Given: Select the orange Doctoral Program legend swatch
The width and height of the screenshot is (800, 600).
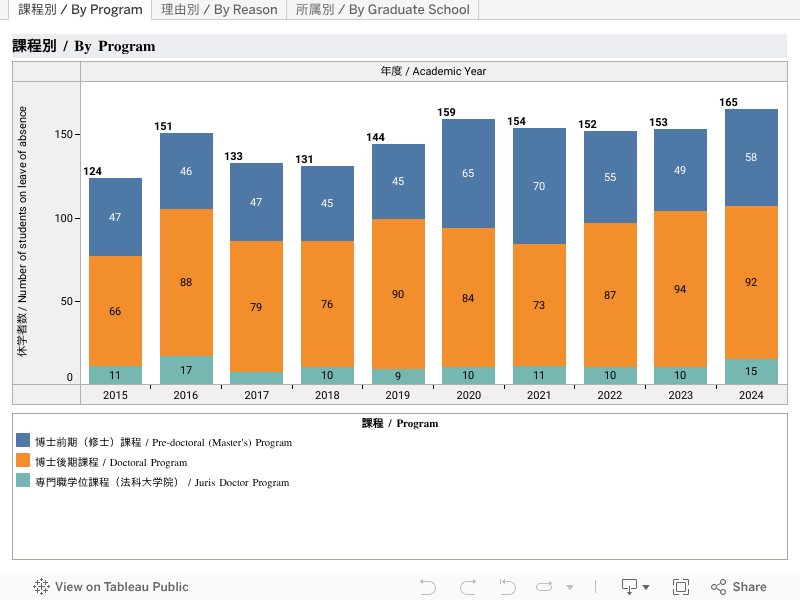Looking at the screenshot, I should click(24, 461).
